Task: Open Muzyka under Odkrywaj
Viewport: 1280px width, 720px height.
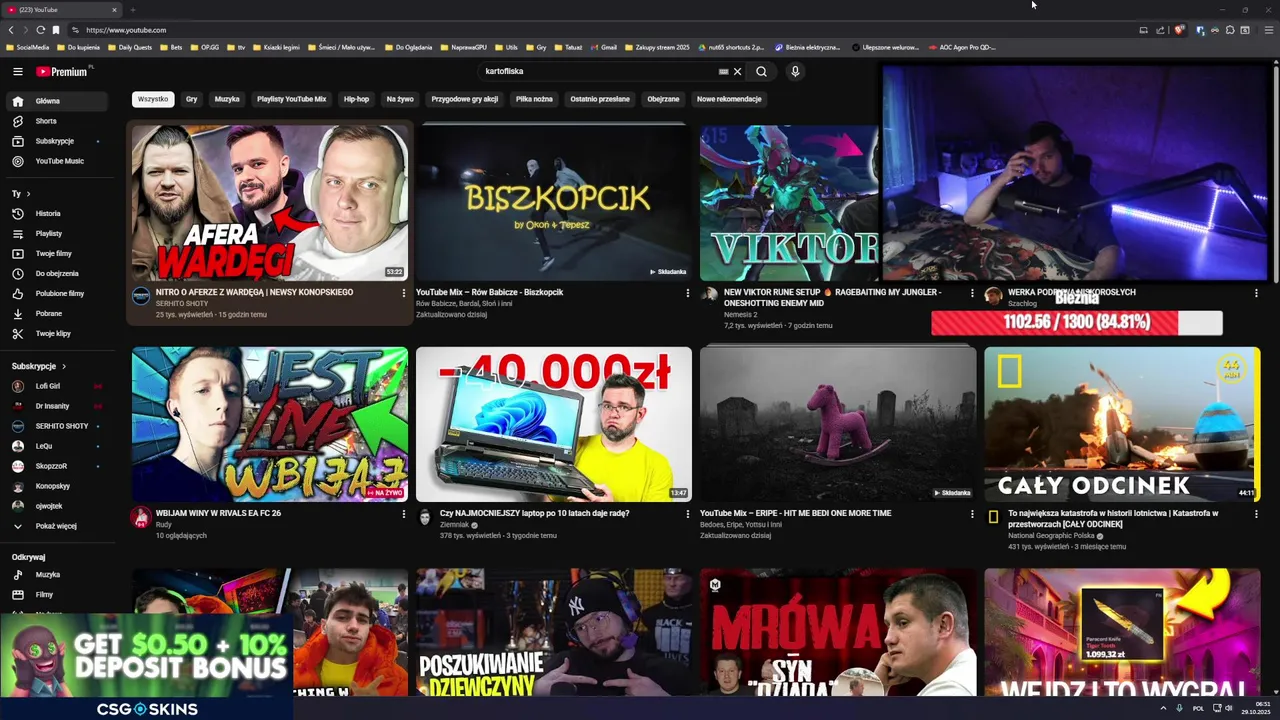Action: pos(48,575)
